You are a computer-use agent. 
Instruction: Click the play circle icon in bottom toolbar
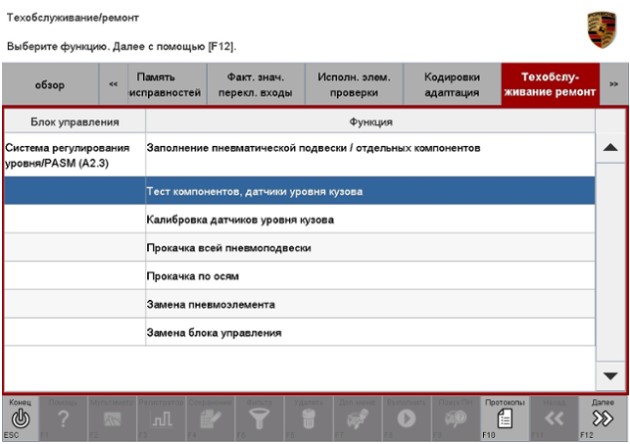[408, 420]
